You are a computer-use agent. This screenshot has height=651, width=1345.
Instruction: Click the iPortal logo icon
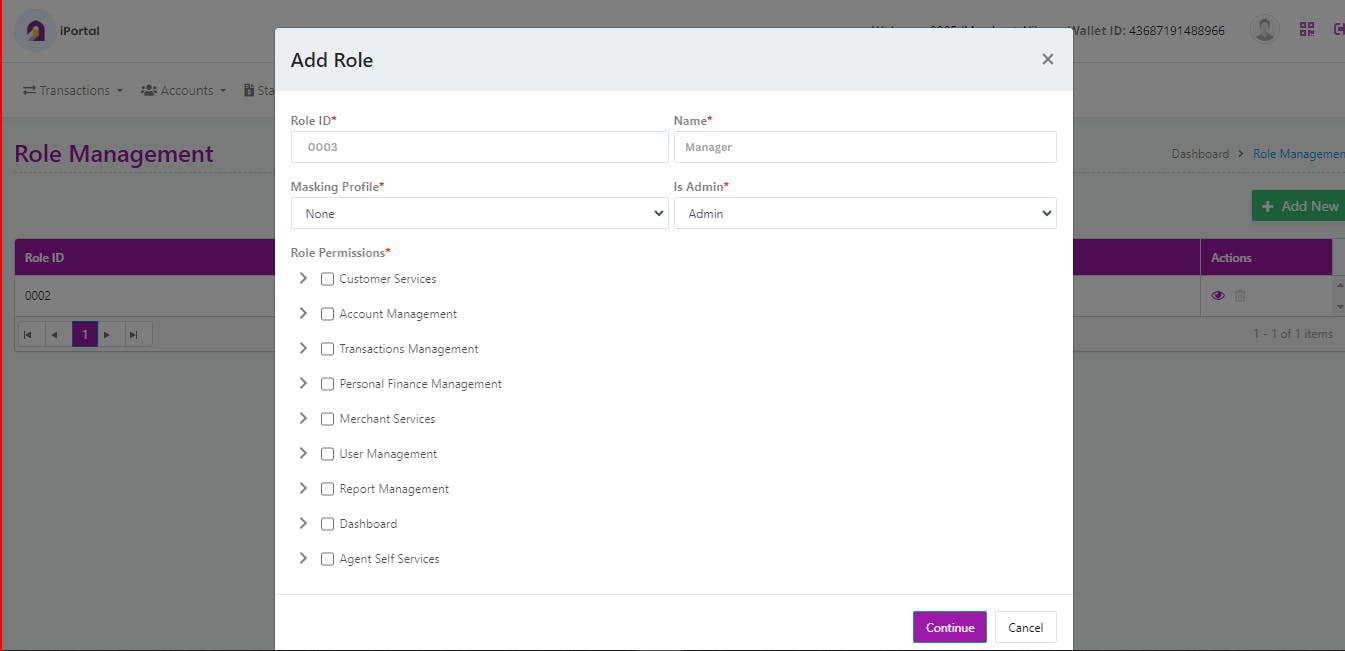pyautogui.click(x=36, y=31)
